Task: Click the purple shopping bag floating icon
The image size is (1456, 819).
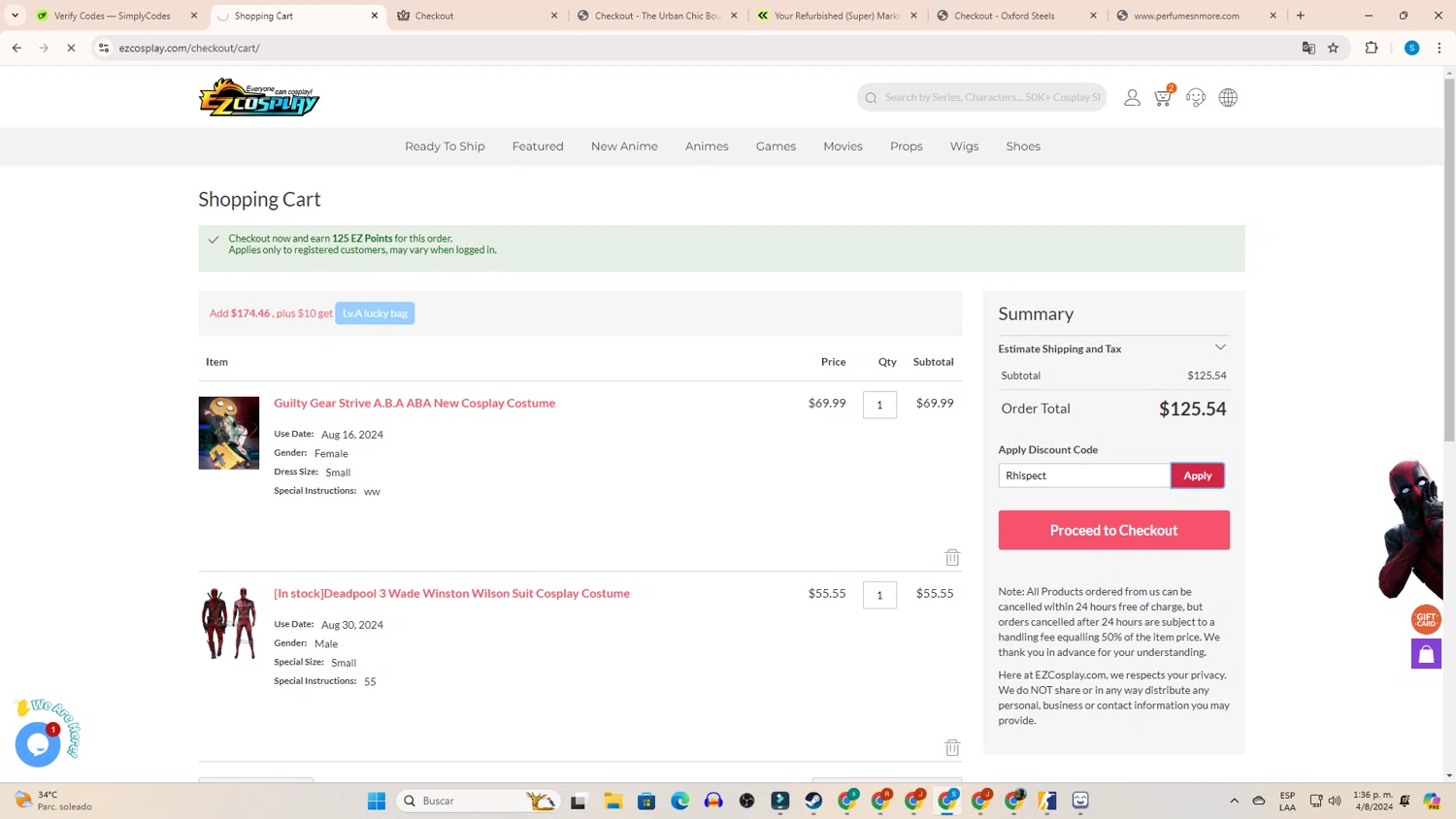Action: click(x=1426, y=654)
